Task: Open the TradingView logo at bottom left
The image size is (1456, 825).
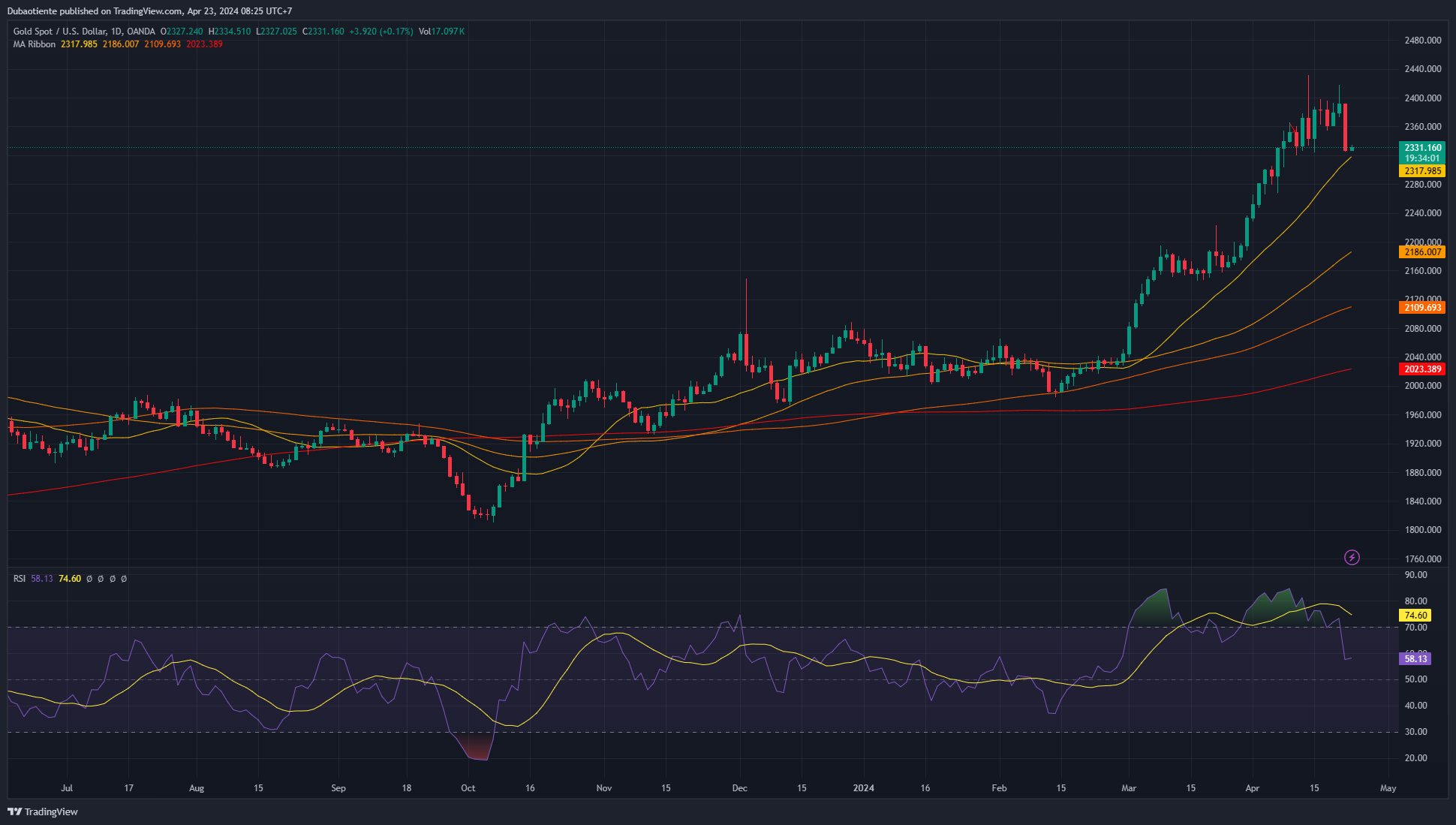Action: point(43,811)
